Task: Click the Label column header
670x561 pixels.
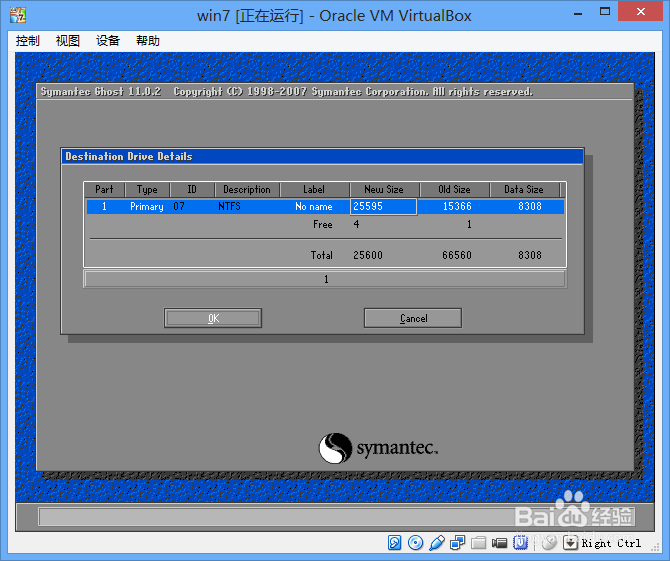Action: 314,189
